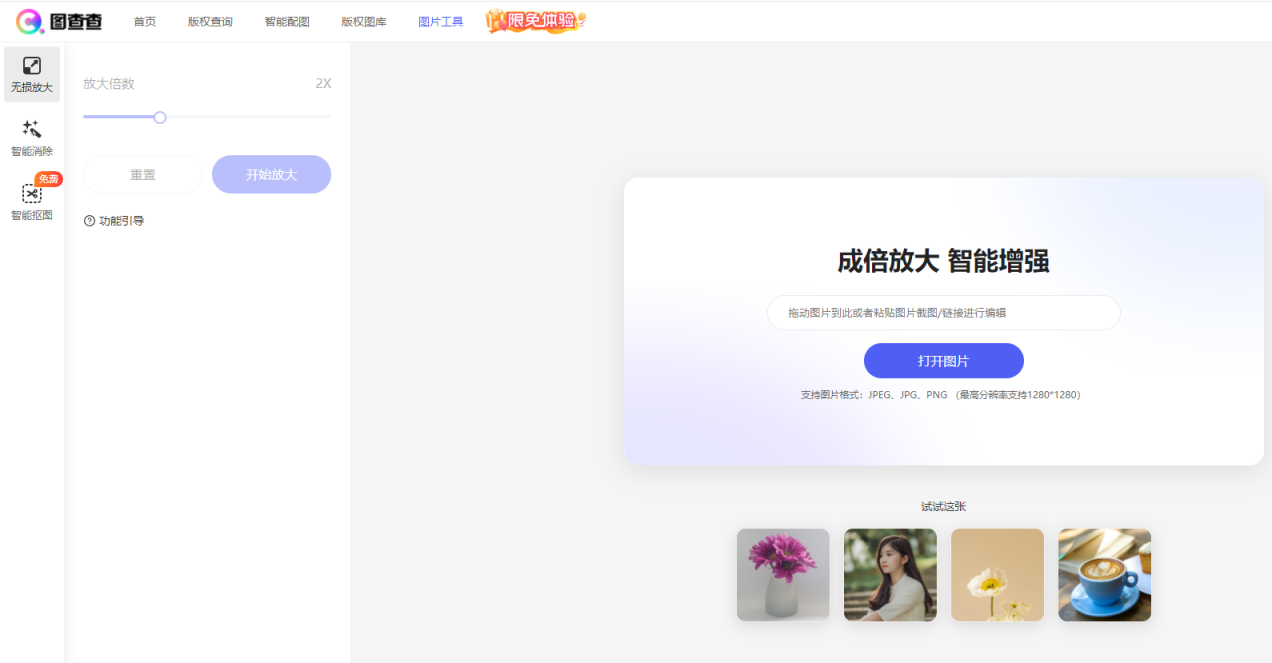Click the 图查查 logo
The image size is (1272, 663).
58,20
